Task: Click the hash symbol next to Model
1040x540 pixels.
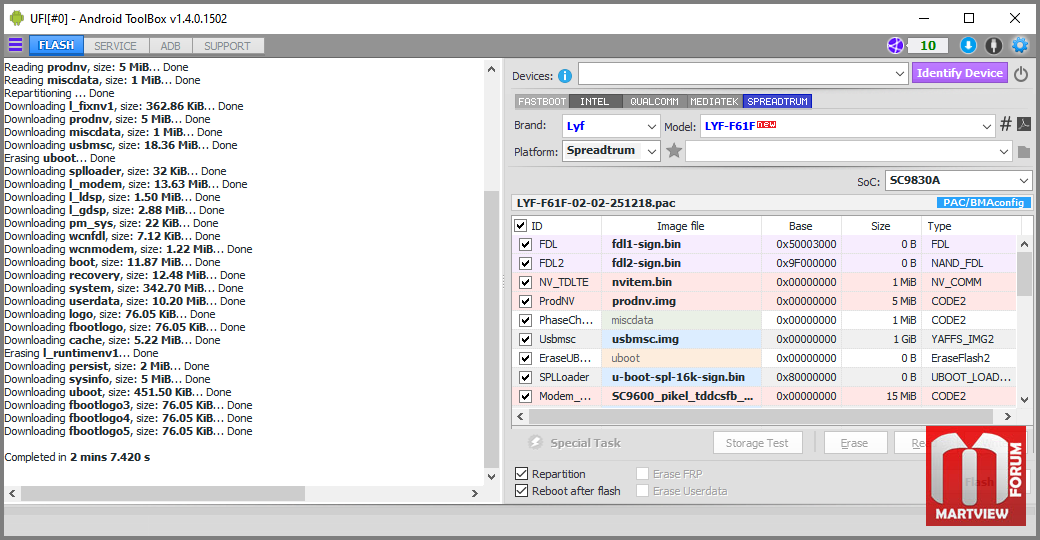Action: pyautogui.click(x=1006, y=124)
